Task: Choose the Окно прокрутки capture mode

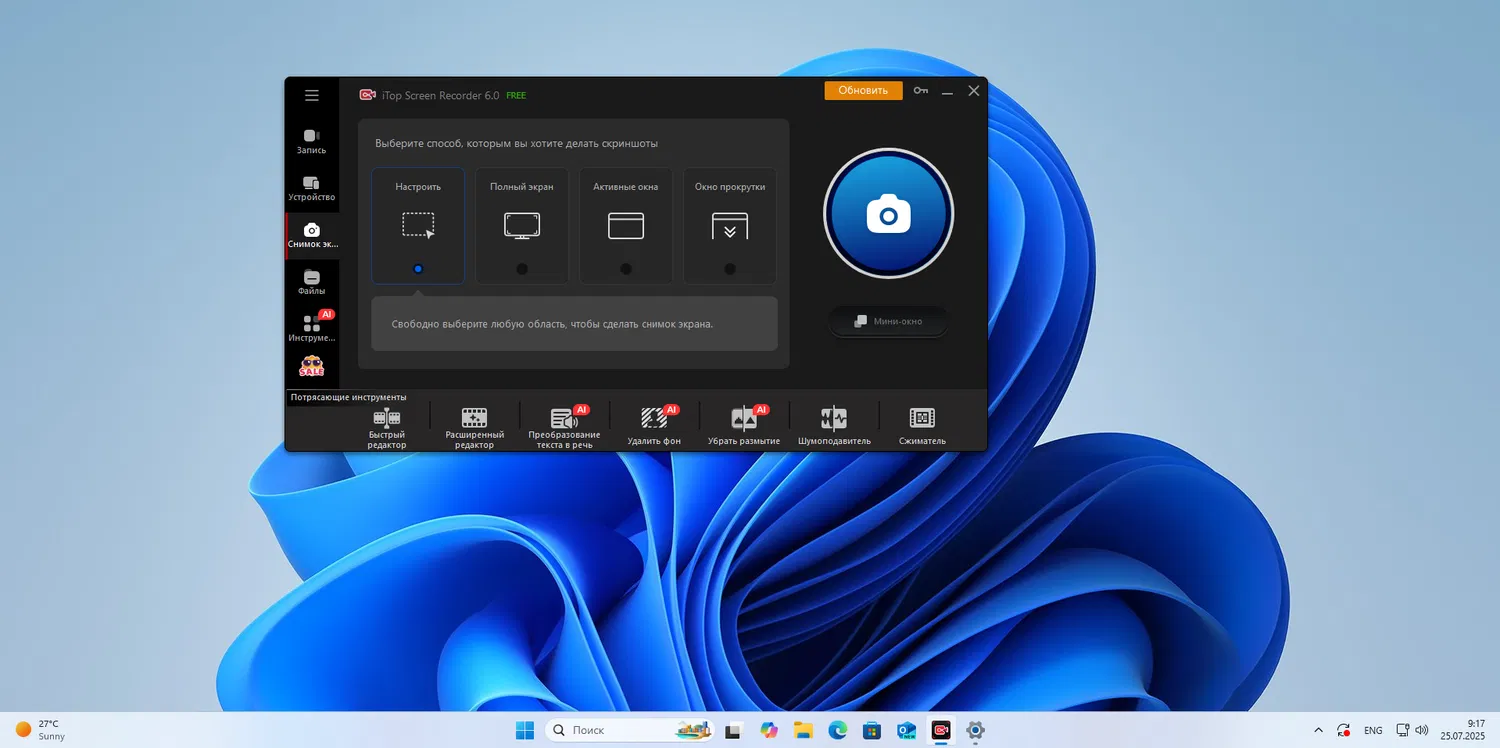Action: (730, 226)
